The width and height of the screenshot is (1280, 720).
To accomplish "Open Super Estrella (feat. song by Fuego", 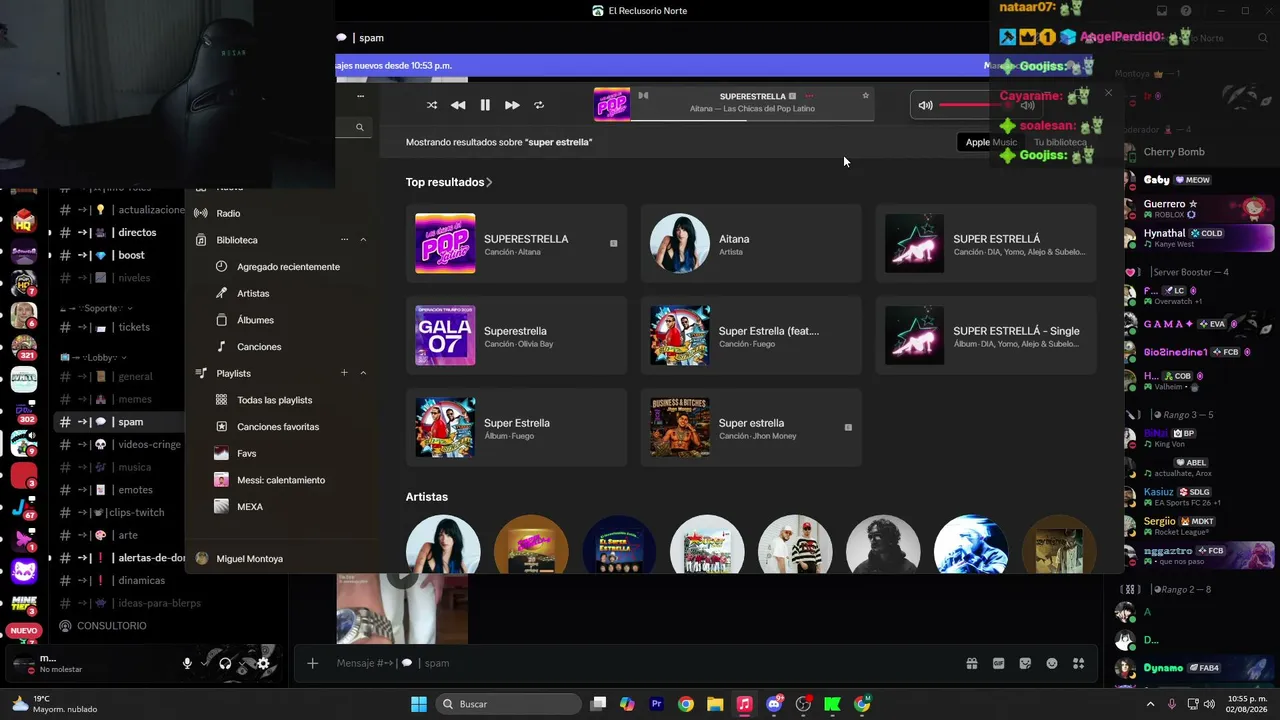I will coord(751,335).
